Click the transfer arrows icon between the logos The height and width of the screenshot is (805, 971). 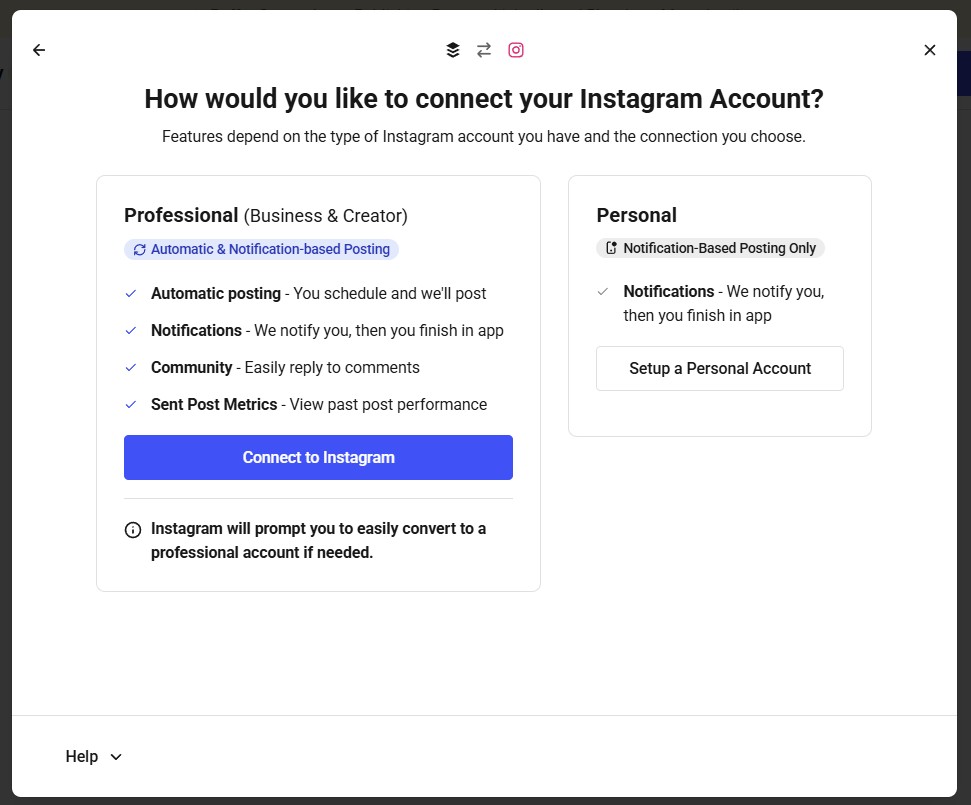pos(484,49)
